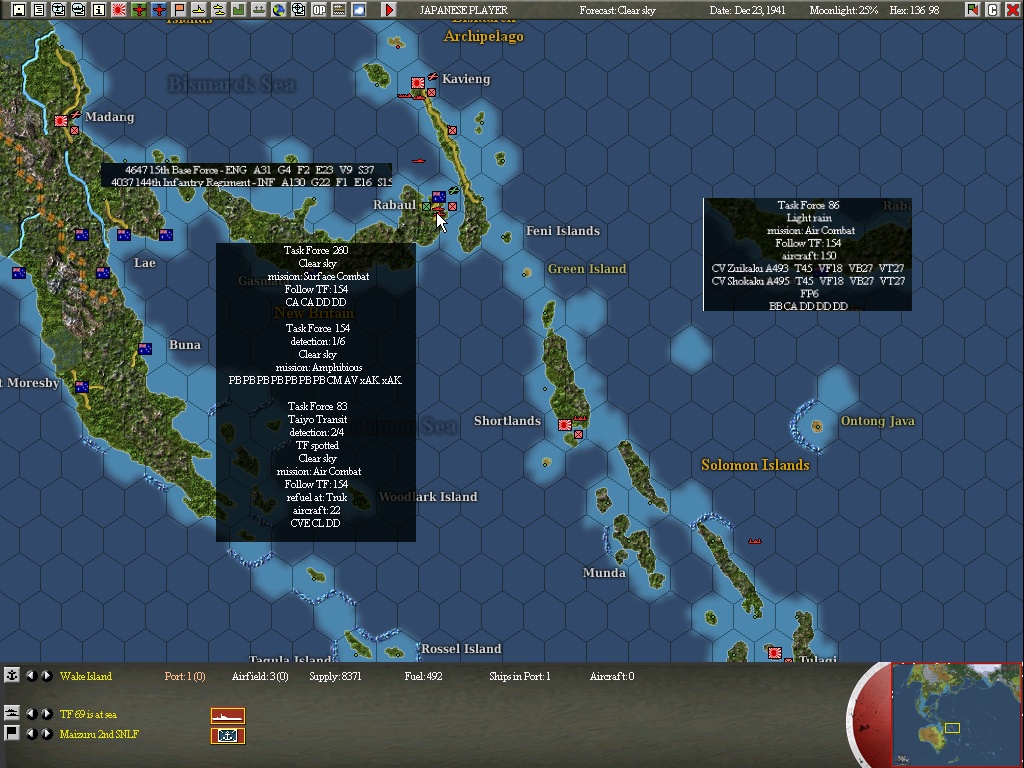Screen dimensions: 1024x768
Task: Click the ship icon beside TF 69
Action: [x=11, y=713]
